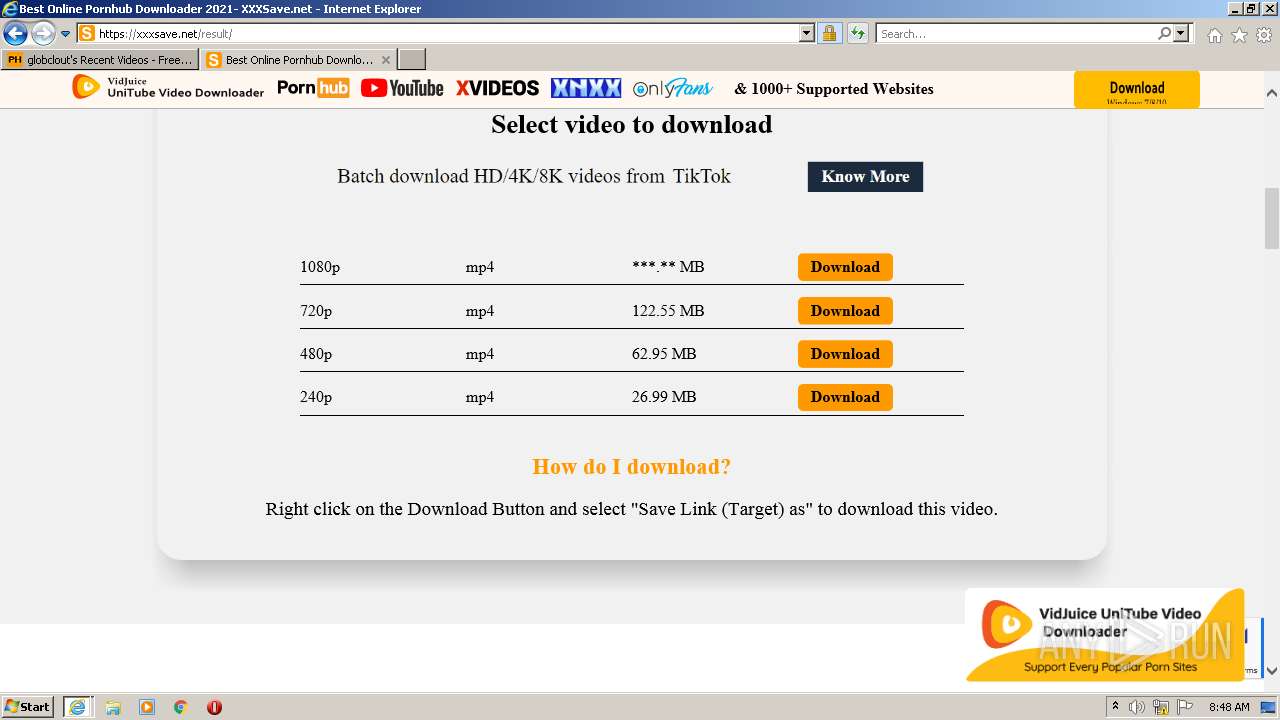
Task: Click the page vertical scrollbar thumb
Action: pyautogui.click(x=1272, y=218)
